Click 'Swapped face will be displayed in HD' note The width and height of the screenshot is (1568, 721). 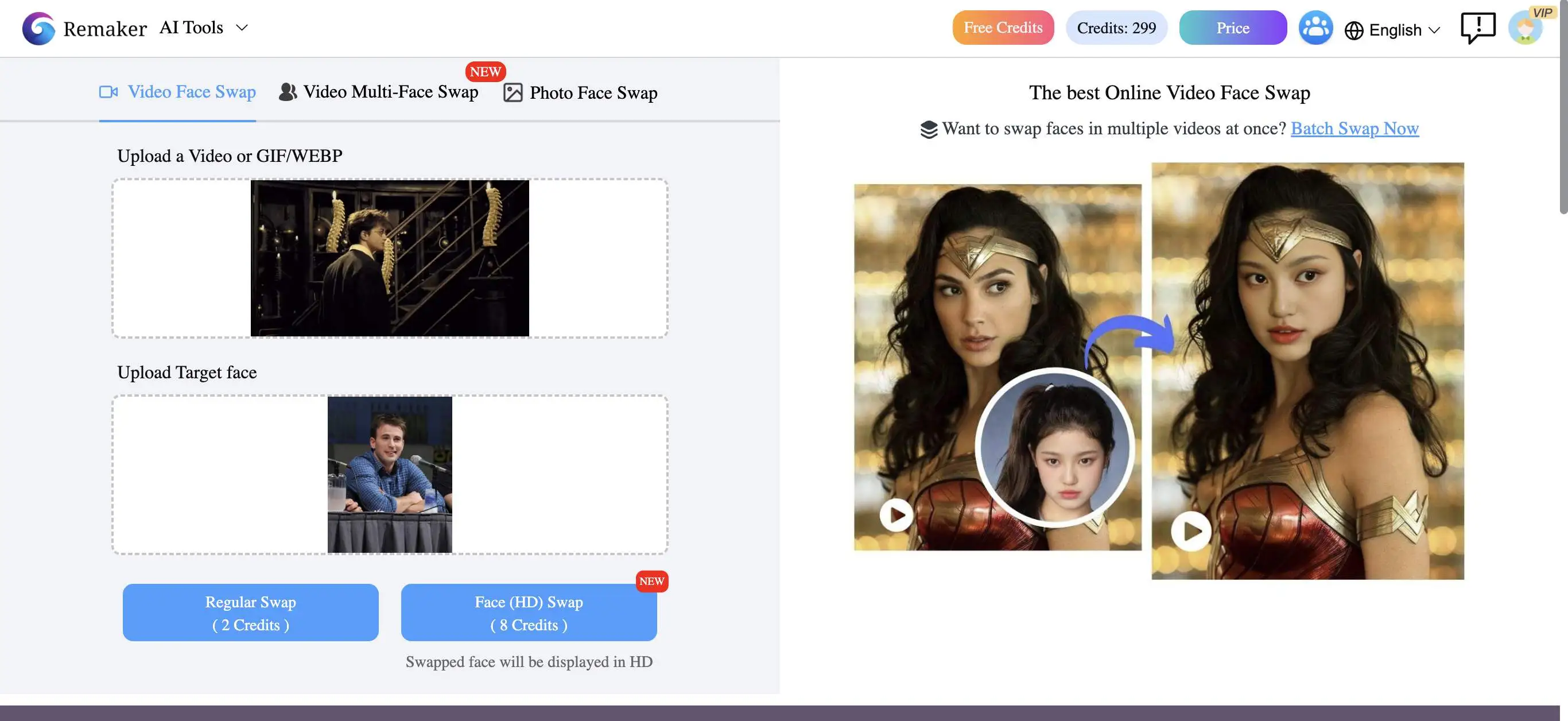coord(529,662)
